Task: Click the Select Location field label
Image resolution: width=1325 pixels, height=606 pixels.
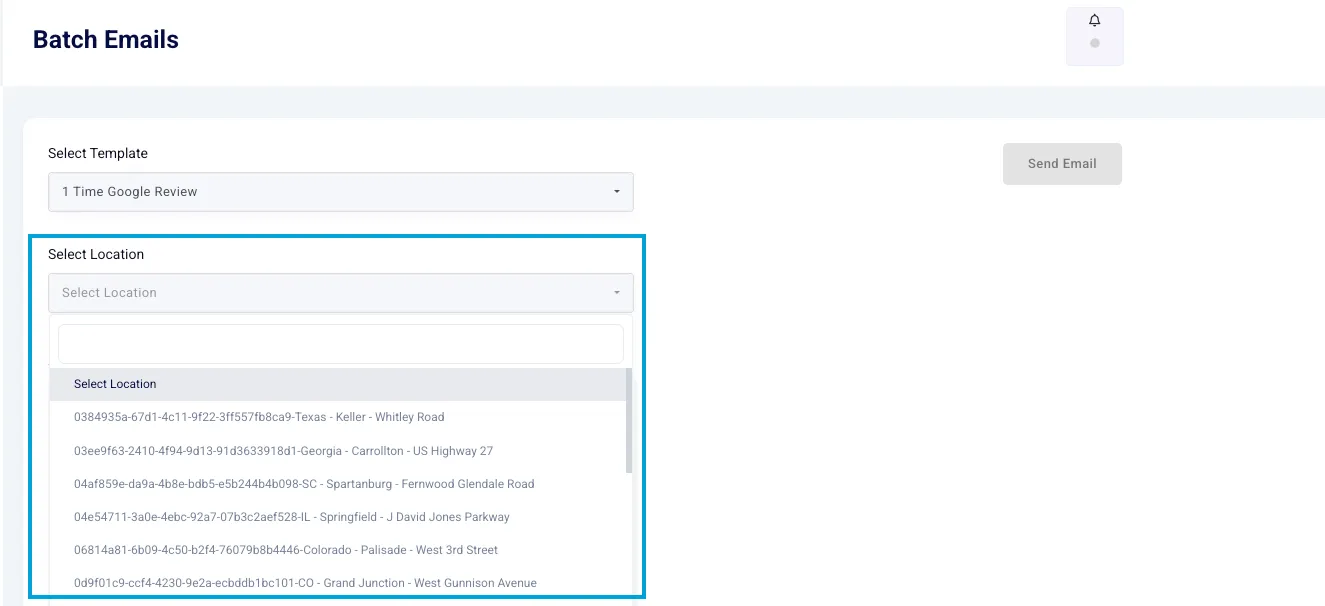Action: tap(96, 254)
